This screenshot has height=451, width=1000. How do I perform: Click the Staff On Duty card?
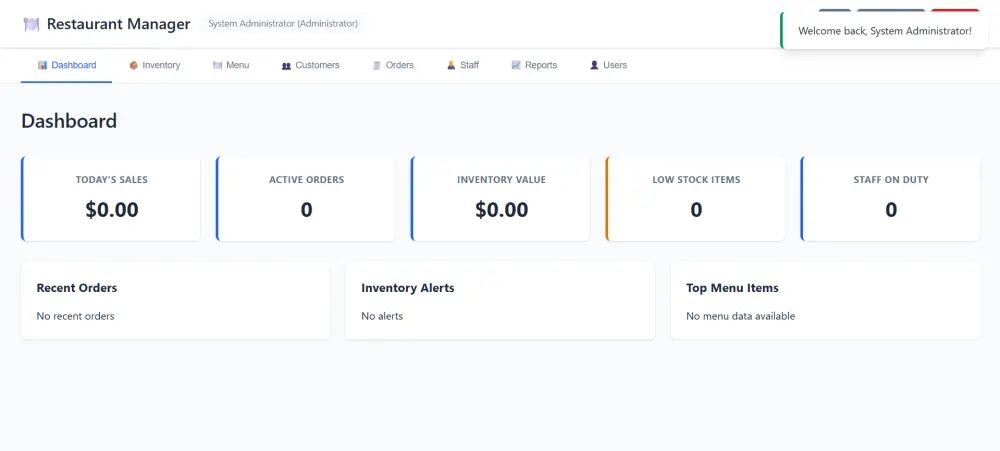click(x=891, y=198)
